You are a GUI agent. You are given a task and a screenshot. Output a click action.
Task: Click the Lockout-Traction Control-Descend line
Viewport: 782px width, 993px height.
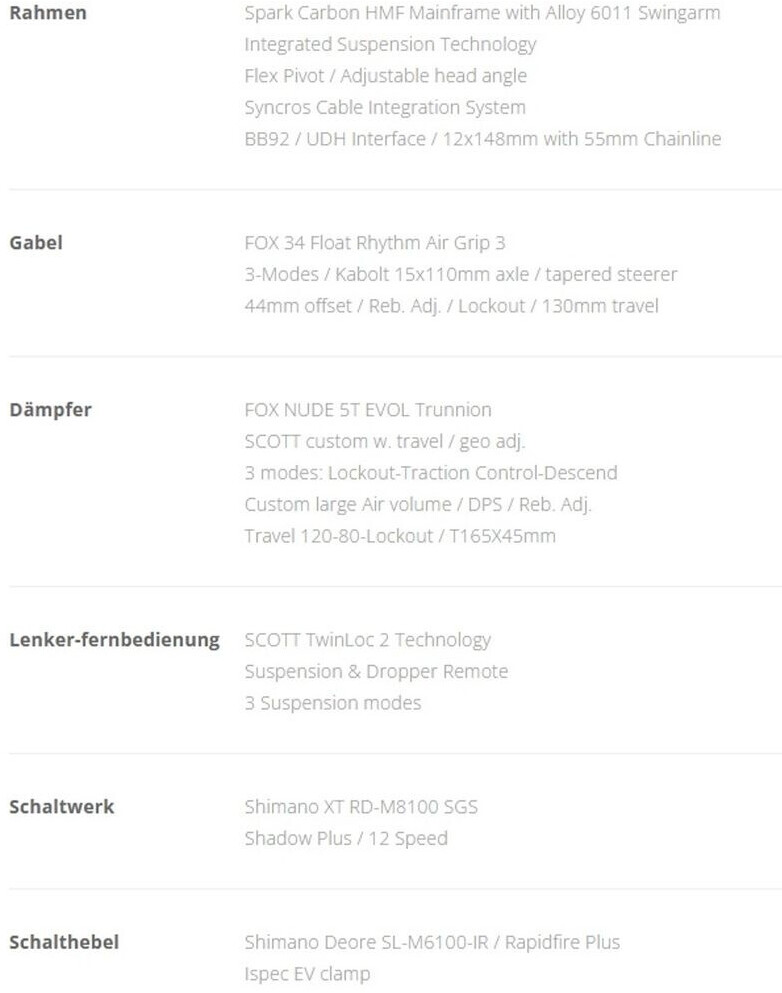tap(430, 473)
